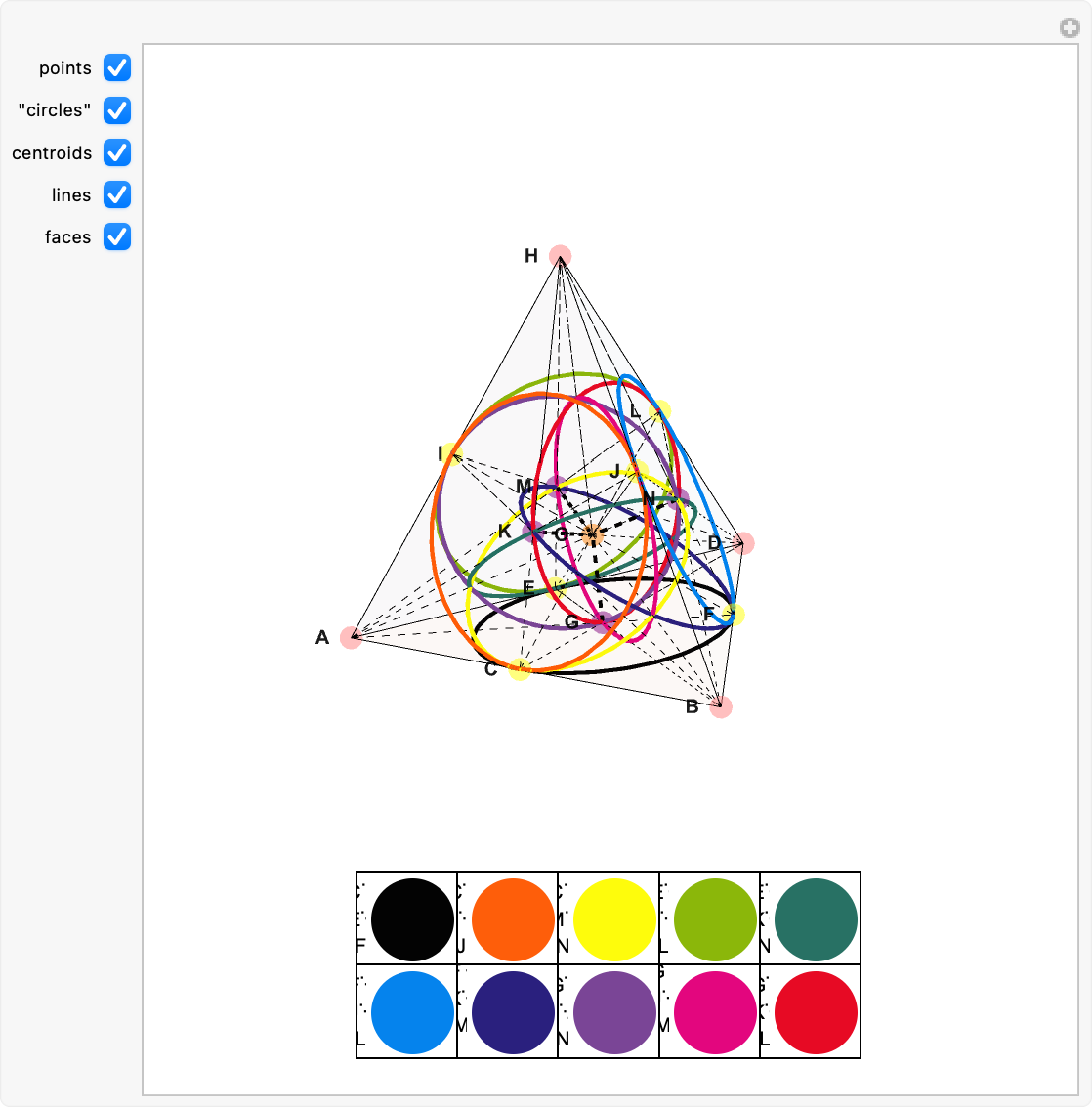Click the "centroids" label text
The height and width of the screenshot is (1109, 1092).
[52, 153]
